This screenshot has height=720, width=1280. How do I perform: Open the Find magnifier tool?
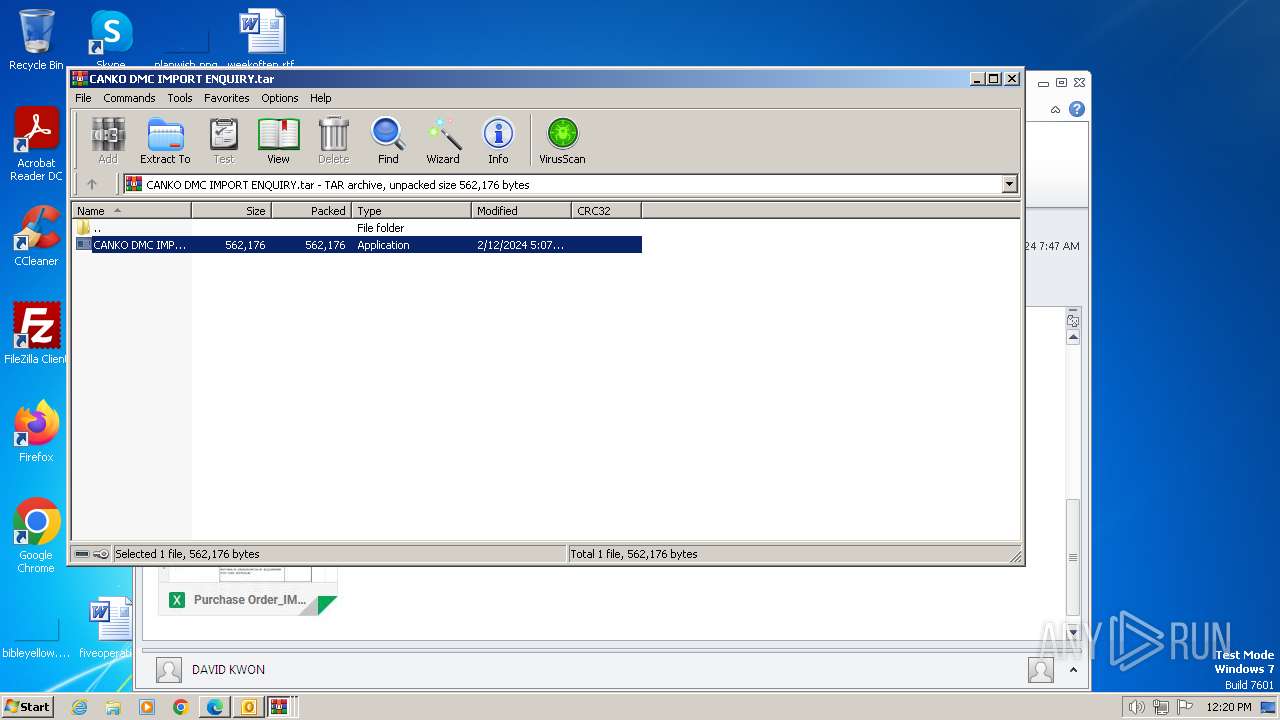coord(388,140)
